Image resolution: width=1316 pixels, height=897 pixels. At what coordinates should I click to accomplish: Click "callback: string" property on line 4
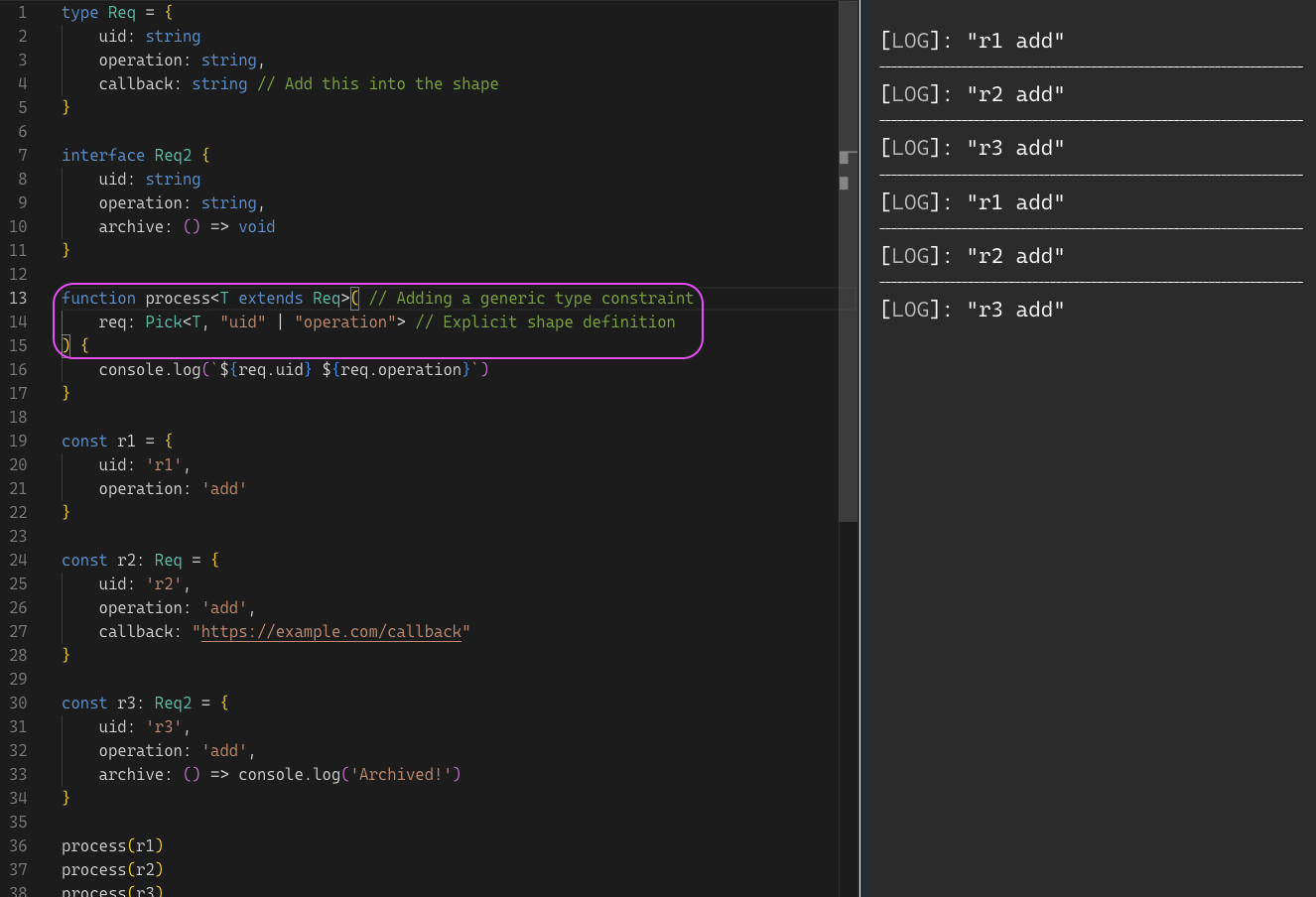(173, 83)
